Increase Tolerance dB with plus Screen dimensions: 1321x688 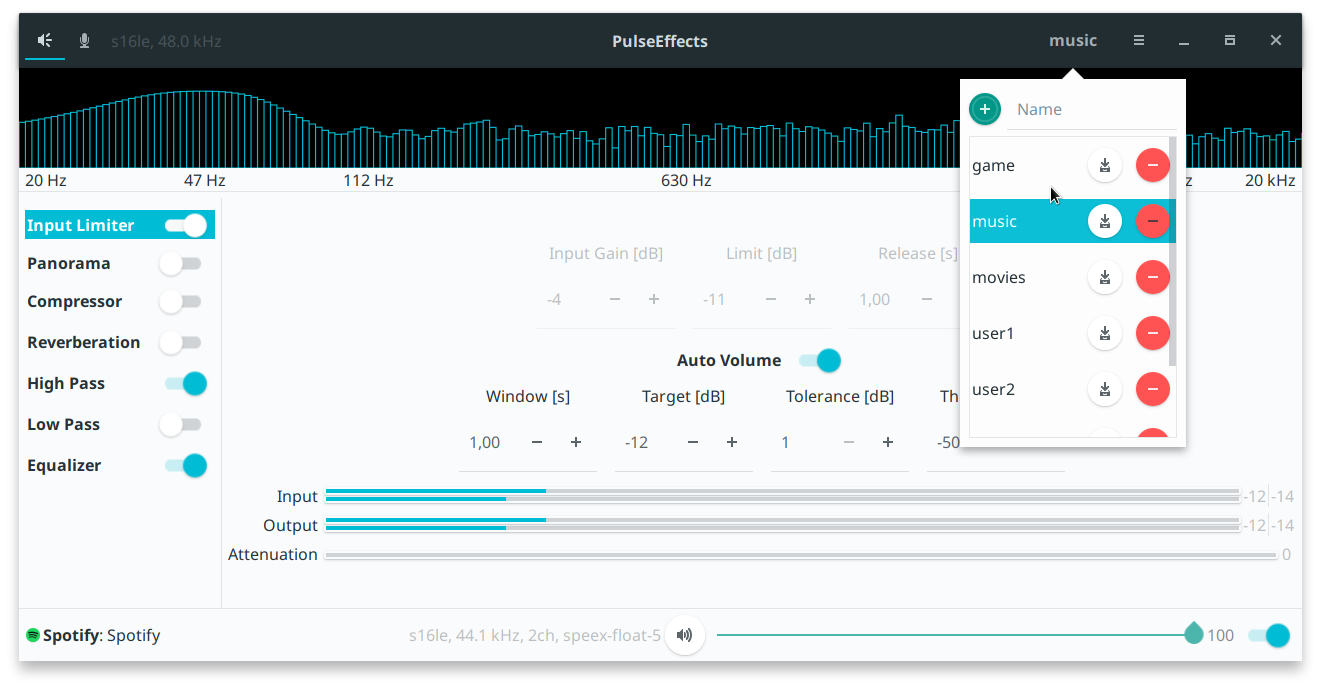tap(888, 442)
